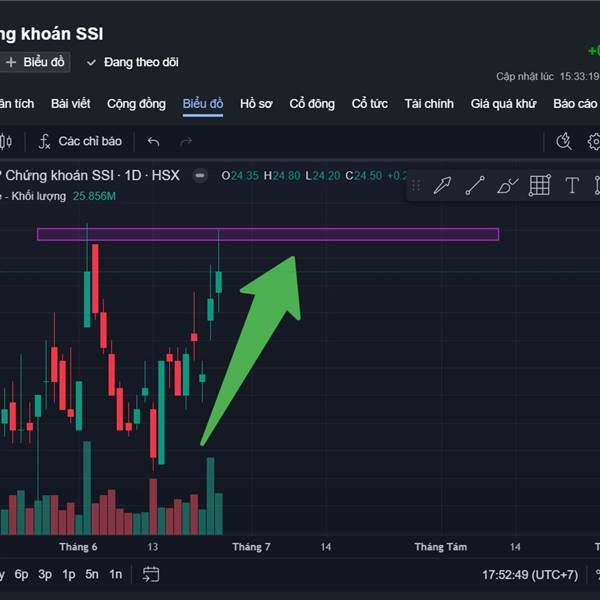Redo the chart action
This screenshot has height=600, width=600.
186,142
